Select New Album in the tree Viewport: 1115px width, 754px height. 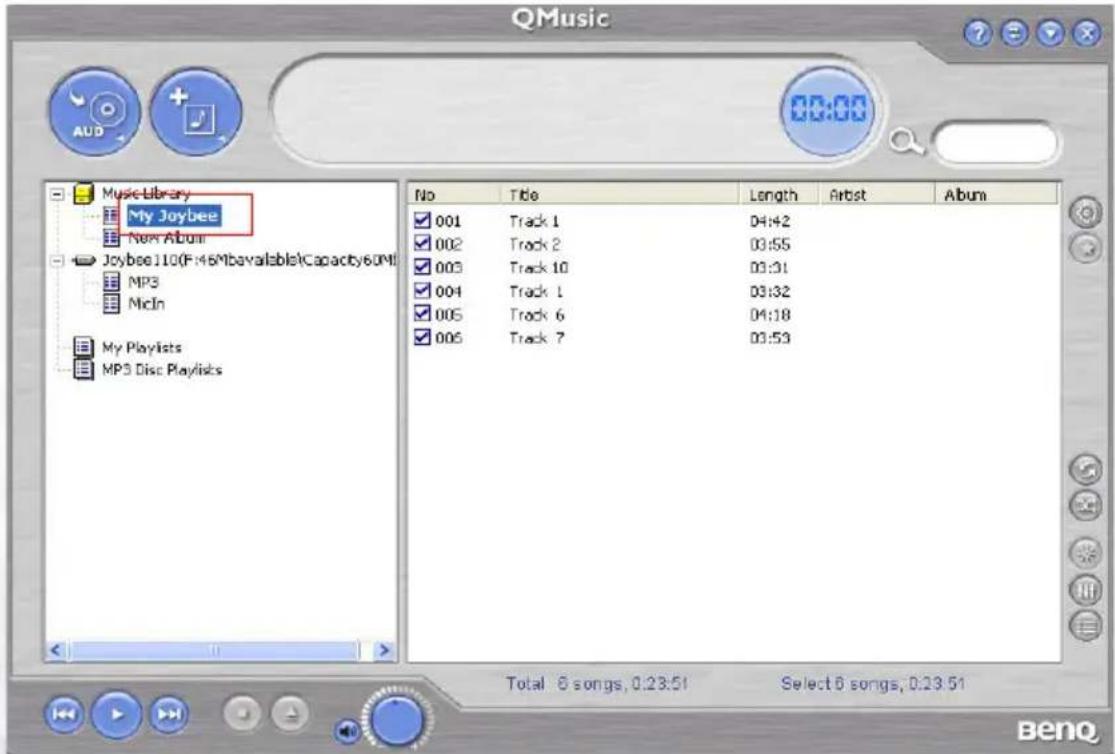click(x=165, y=238)
